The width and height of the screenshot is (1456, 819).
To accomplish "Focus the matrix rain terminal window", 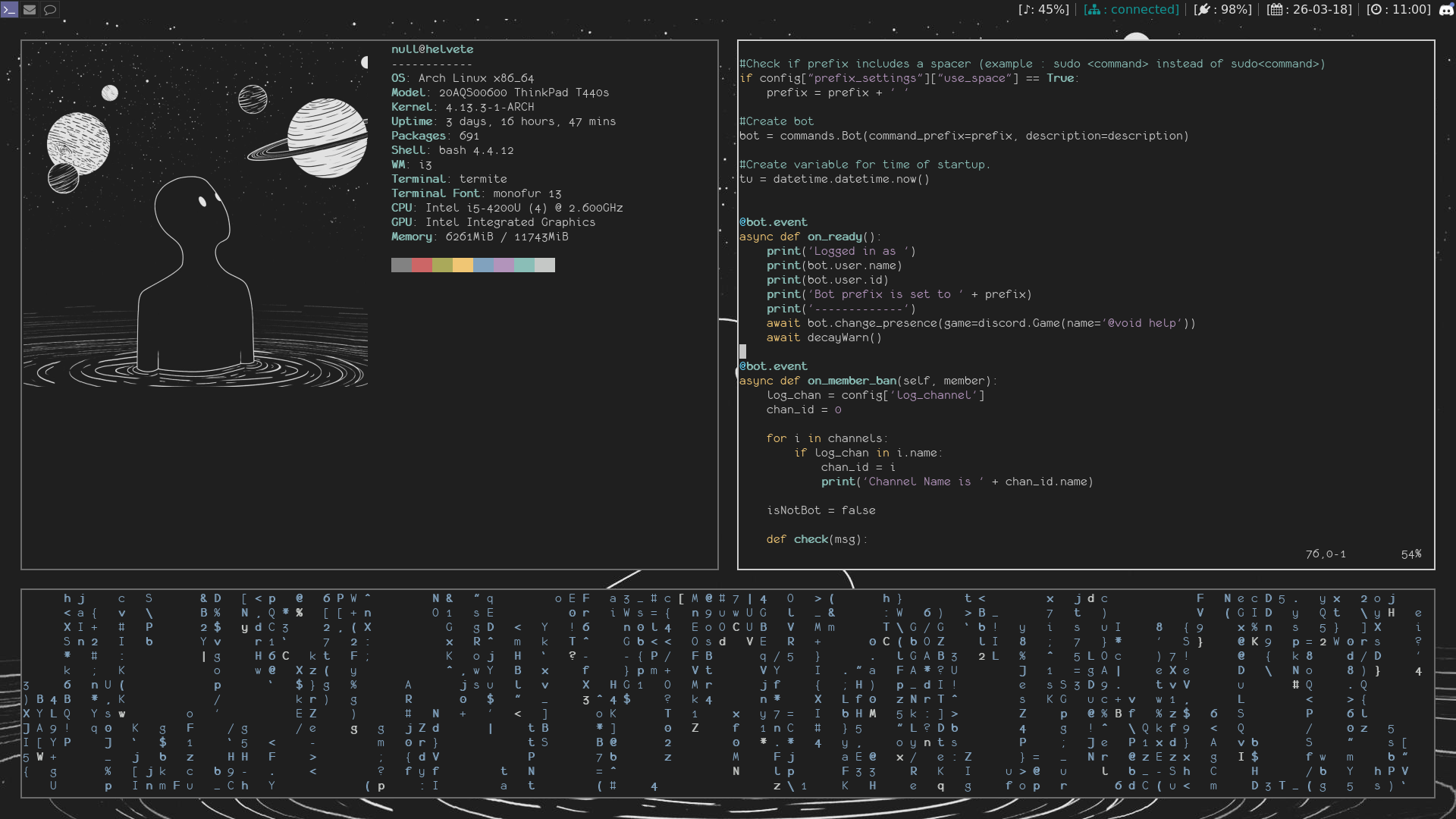I will [728, 693].
